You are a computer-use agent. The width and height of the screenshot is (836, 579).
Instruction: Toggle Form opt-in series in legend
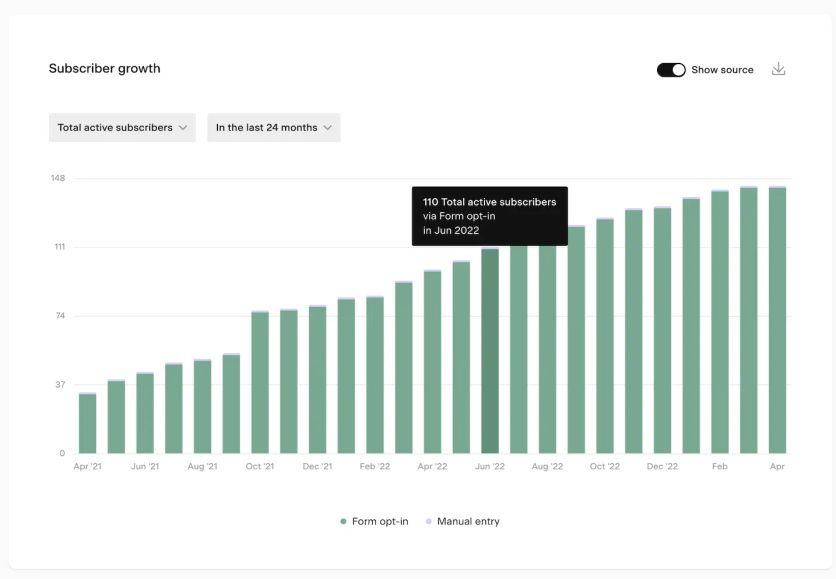click(374, 521)
